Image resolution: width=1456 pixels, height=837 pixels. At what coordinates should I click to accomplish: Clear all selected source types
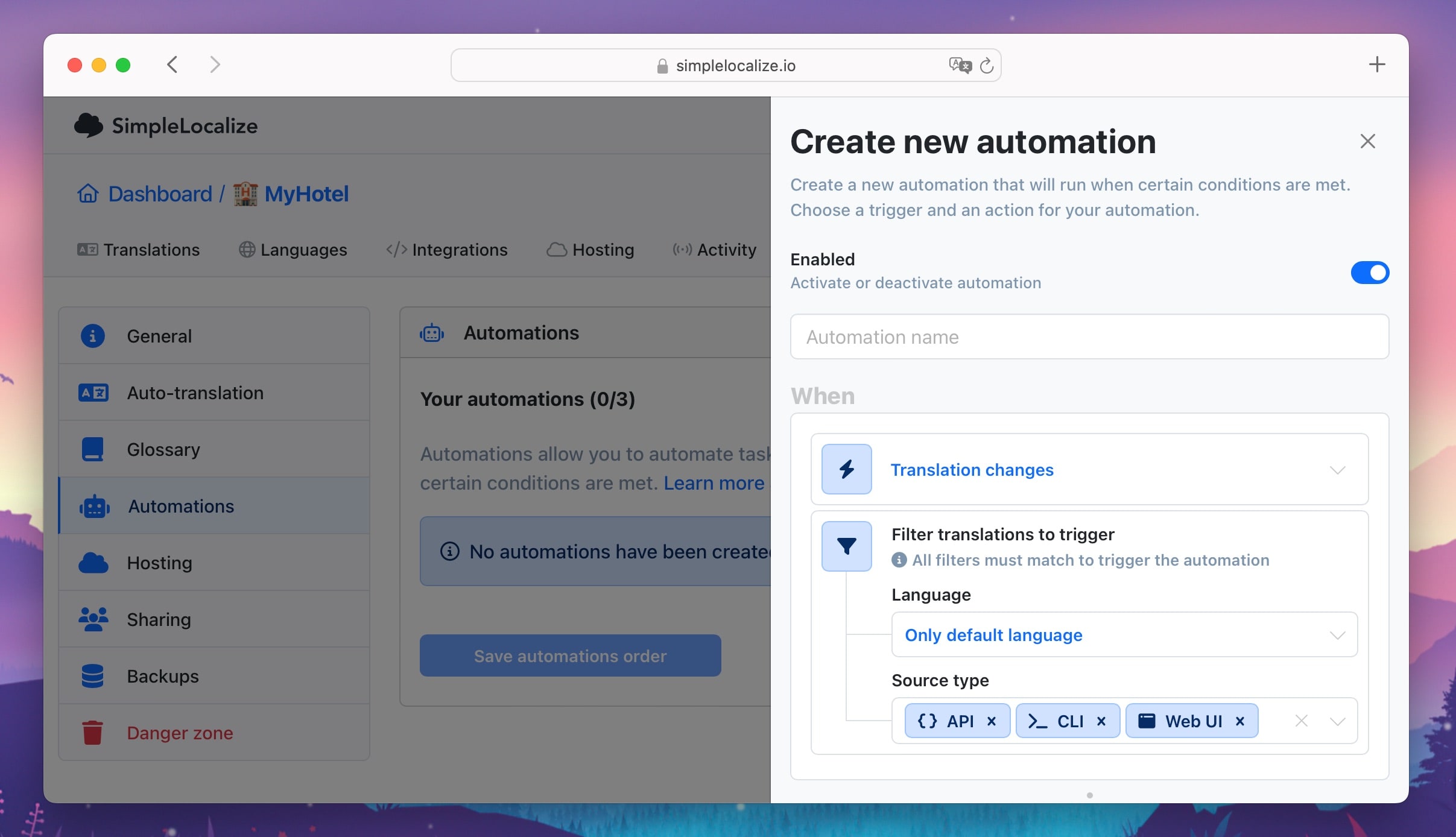pyautogui.click(x=1302, y=721)
